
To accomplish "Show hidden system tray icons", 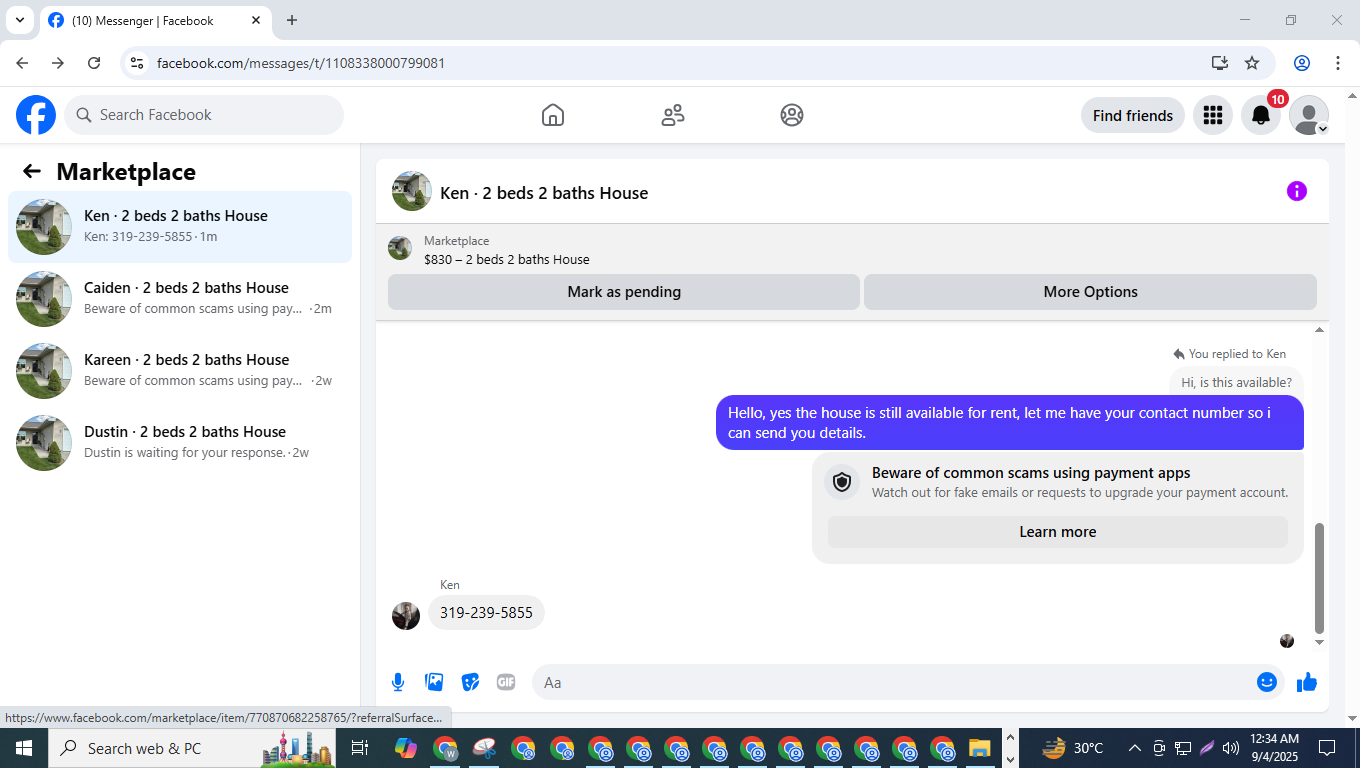I will point(1134,748).
